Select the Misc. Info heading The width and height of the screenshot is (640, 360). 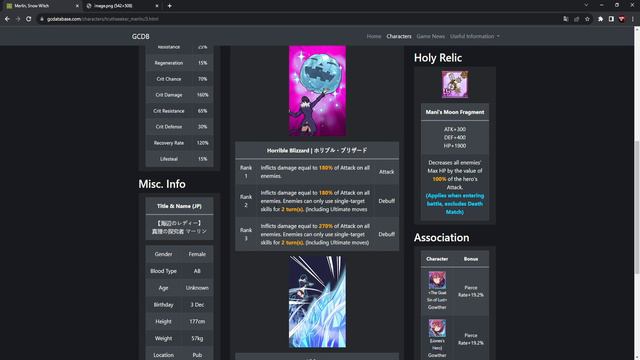pos(162,184)
